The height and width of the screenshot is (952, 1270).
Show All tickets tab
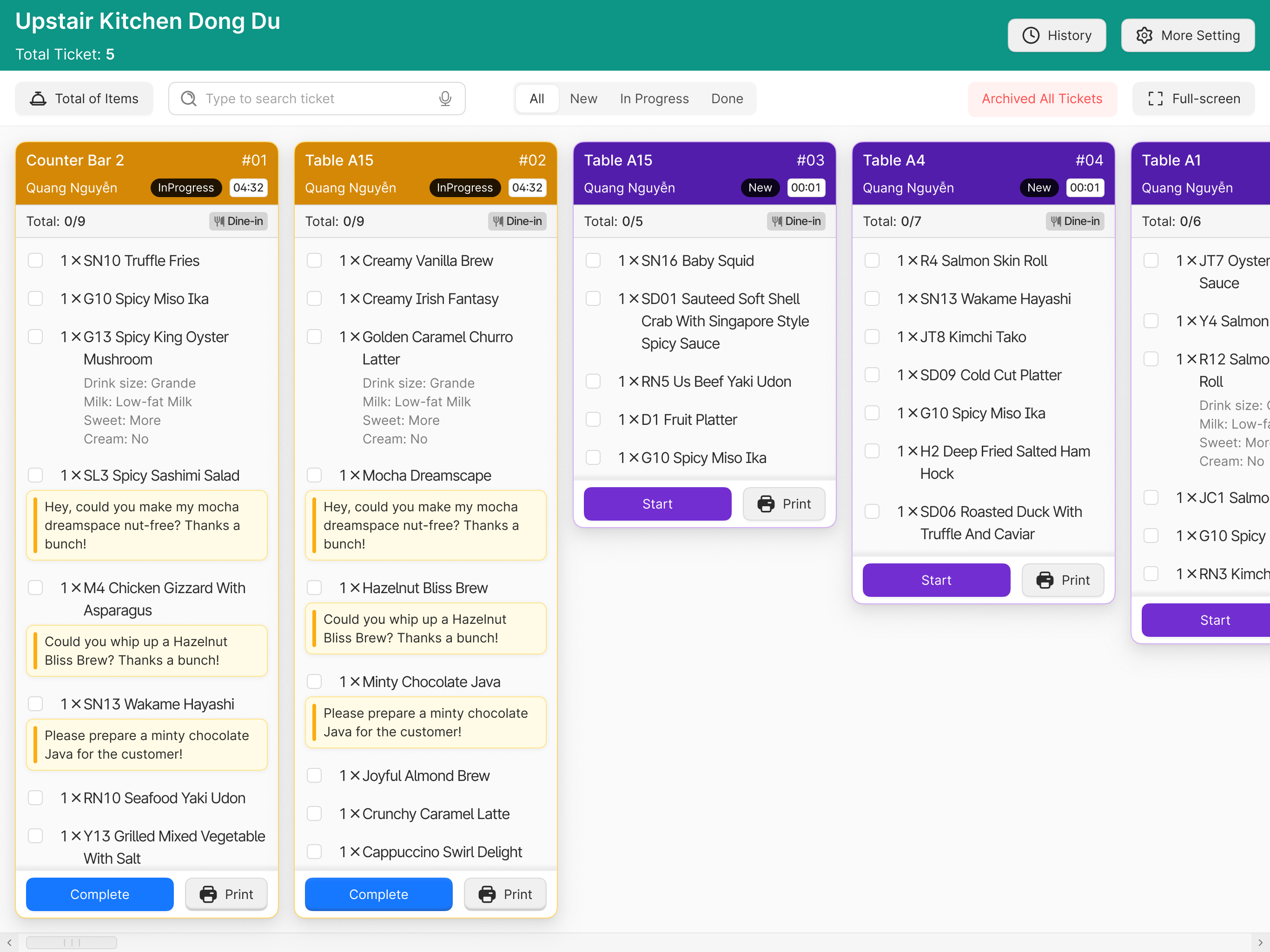click(x=537, y=99)
